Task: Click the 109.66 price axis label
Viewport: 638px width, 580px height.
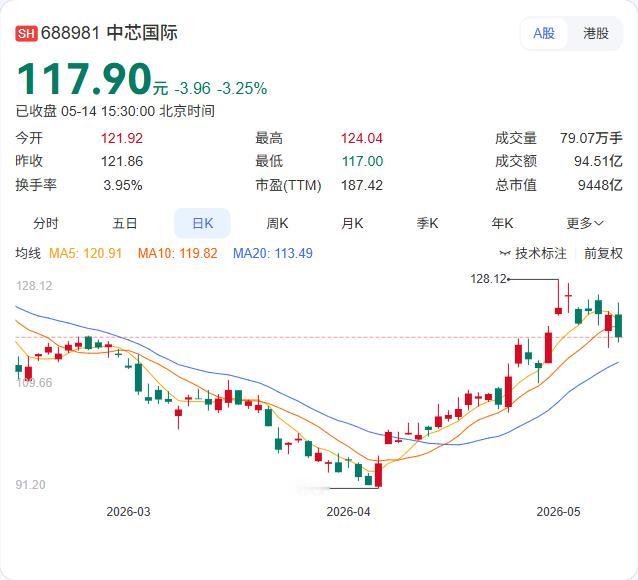Action: 34,383
